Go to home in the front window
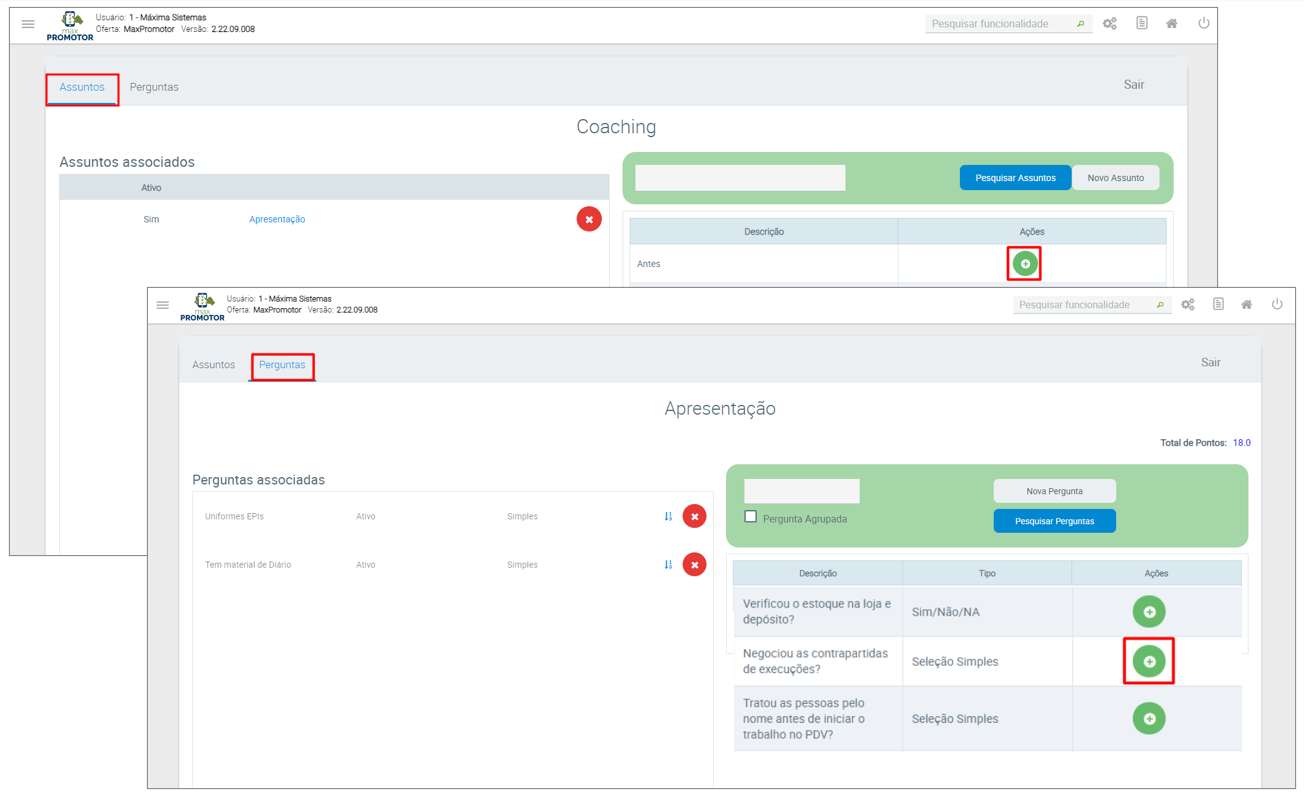Screen dimensions: 1304x795 1246,305
